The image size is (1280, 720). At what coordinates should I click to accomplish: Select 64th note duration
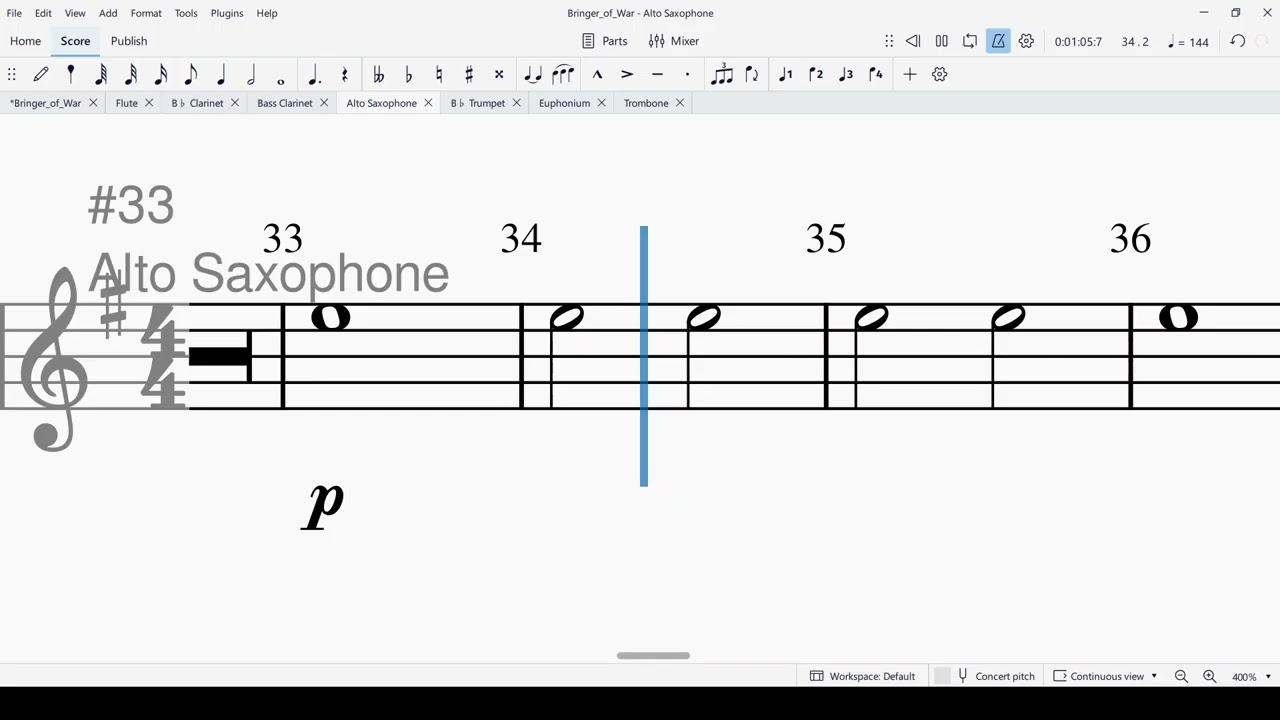coord(101,74)
